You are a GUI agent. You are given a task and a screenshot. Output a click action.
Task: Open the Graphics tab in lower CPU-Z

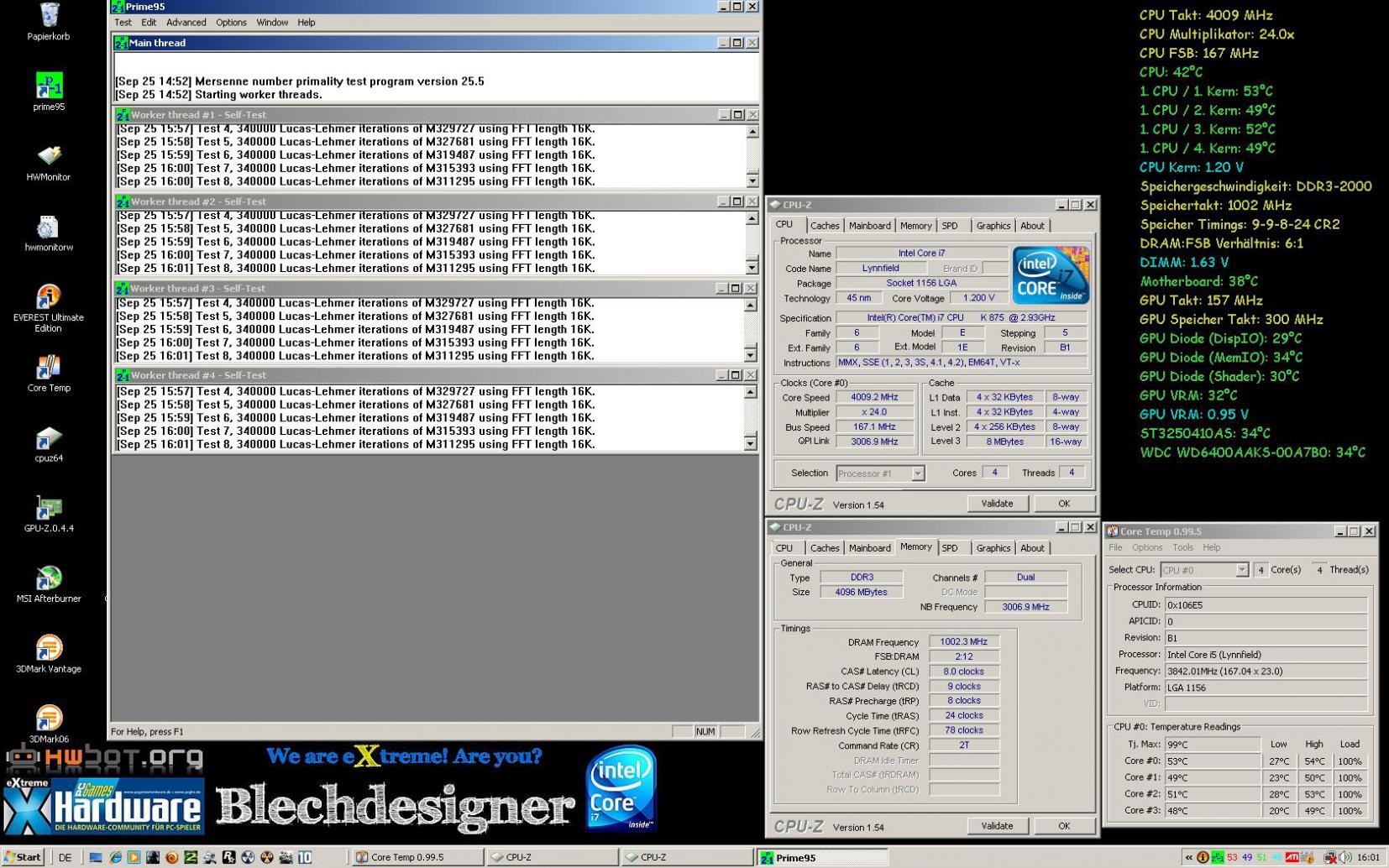(x=993, y=548)
